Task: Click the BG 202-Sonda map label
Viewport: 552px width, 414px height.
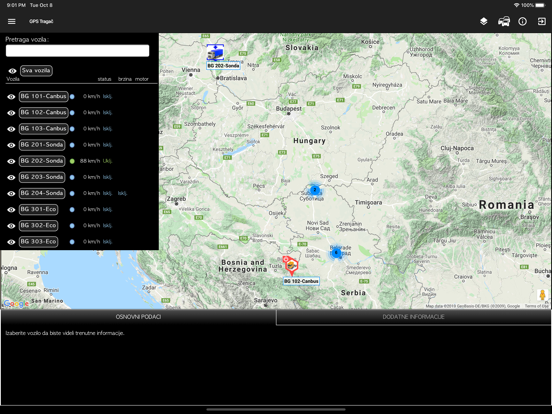Action: coord(223,65)
